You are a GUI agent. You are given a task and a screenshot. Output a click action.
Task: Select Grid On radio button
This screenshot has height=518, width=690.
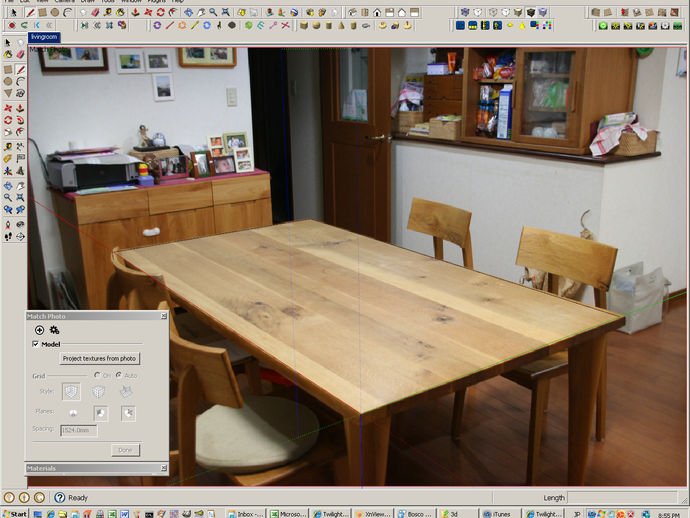point(97,375)
